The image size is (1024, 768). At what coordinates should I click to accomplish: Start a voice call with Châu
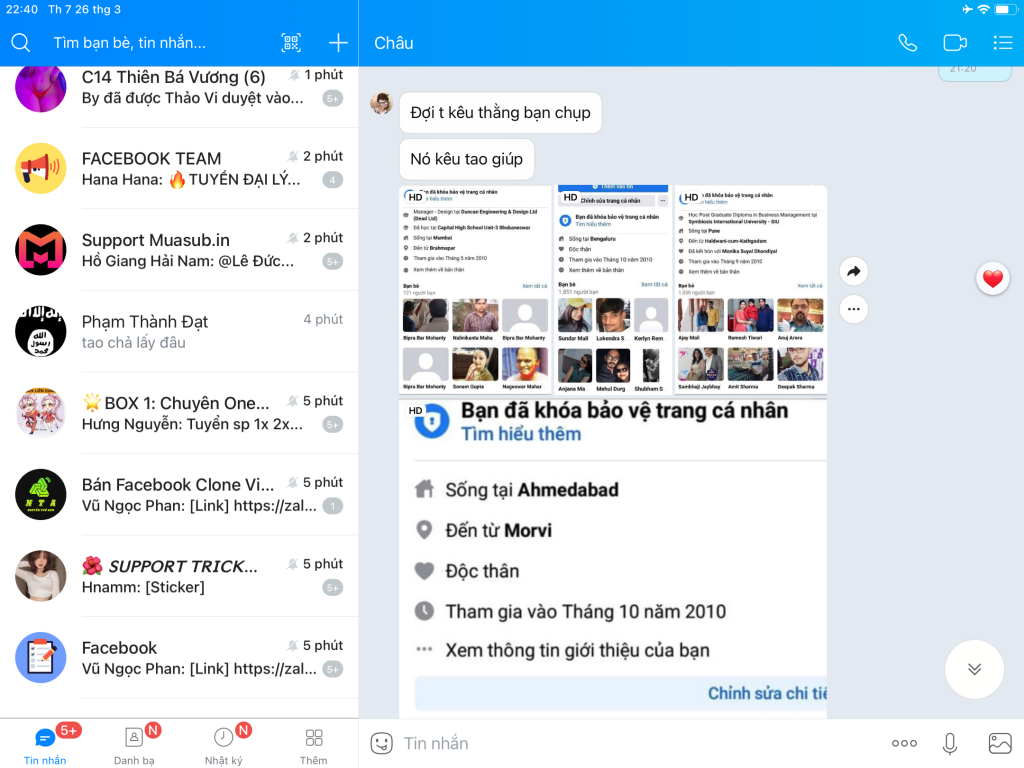coord(907,43)
